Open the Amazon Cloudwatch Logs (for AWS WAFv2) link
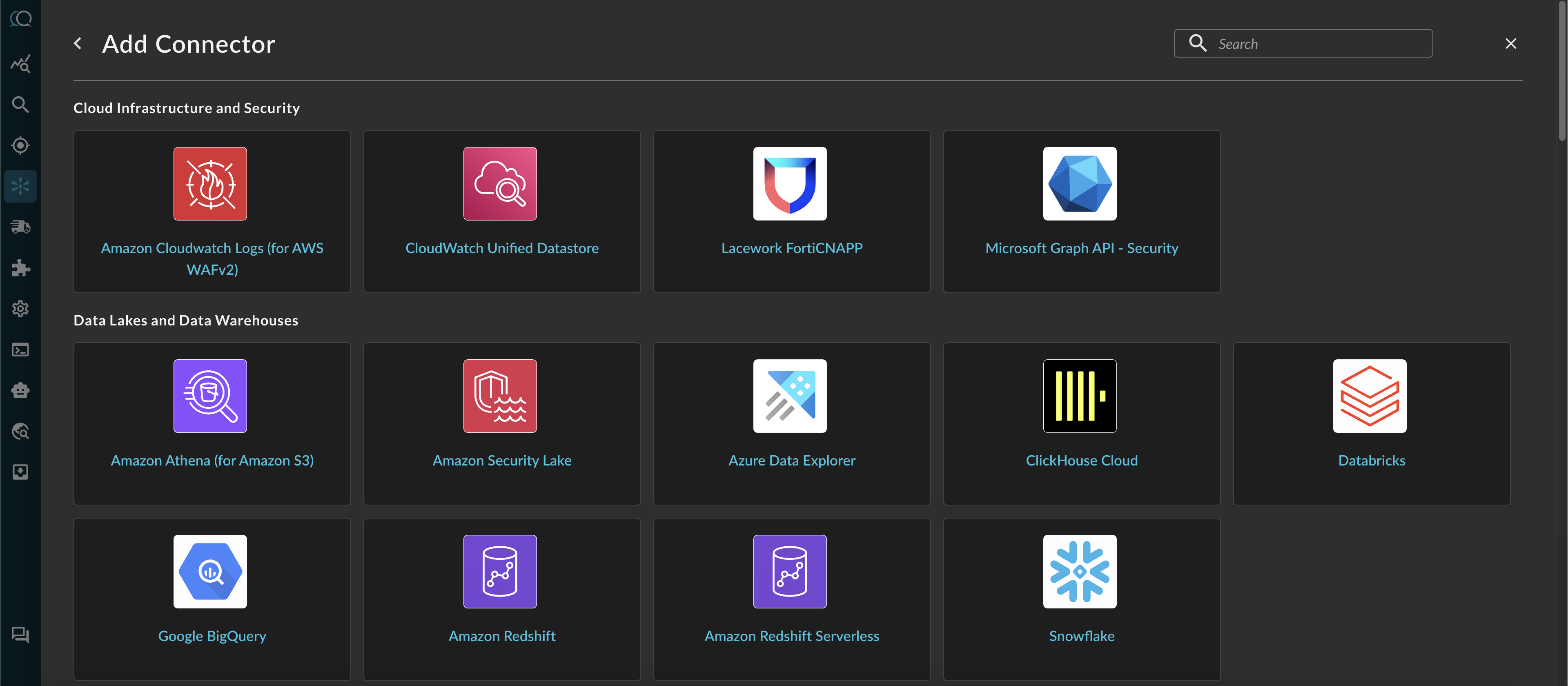Screen dimensions: 1568x686 pos(212,258)
